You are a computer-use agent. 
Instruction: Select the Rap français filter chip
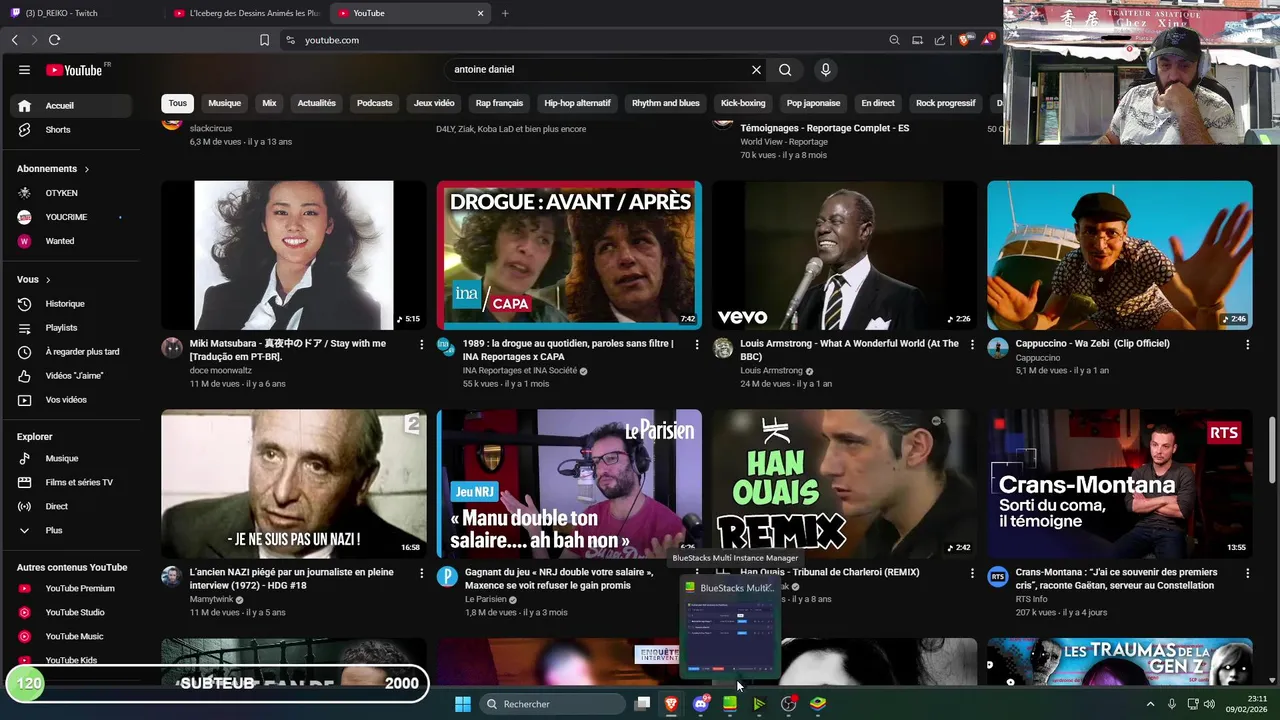click(x=499, y=103)
